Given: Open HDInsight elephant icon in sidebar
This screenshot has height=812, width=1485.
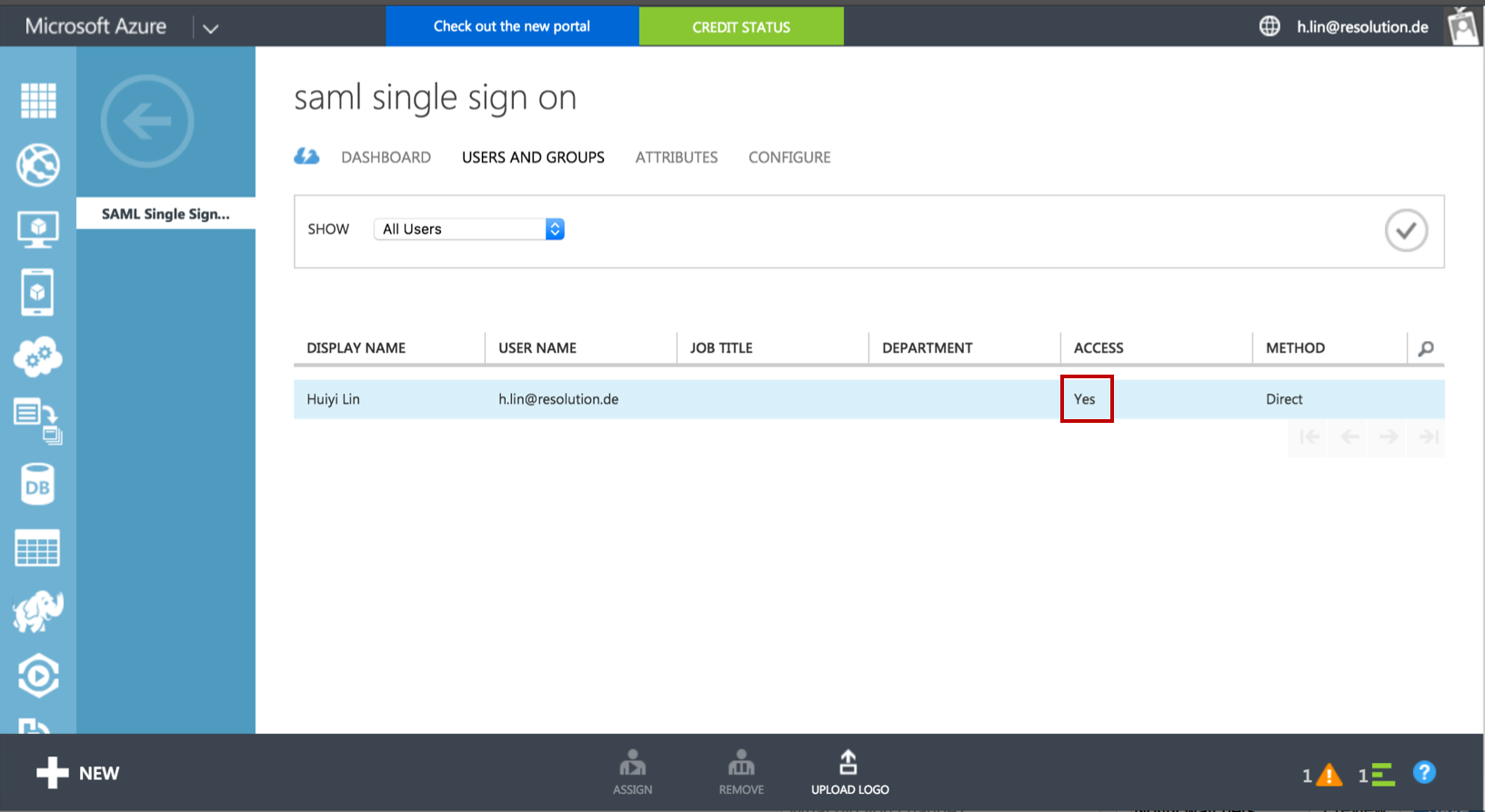Looking at the screenshot, I should click(x=38, y=612).
